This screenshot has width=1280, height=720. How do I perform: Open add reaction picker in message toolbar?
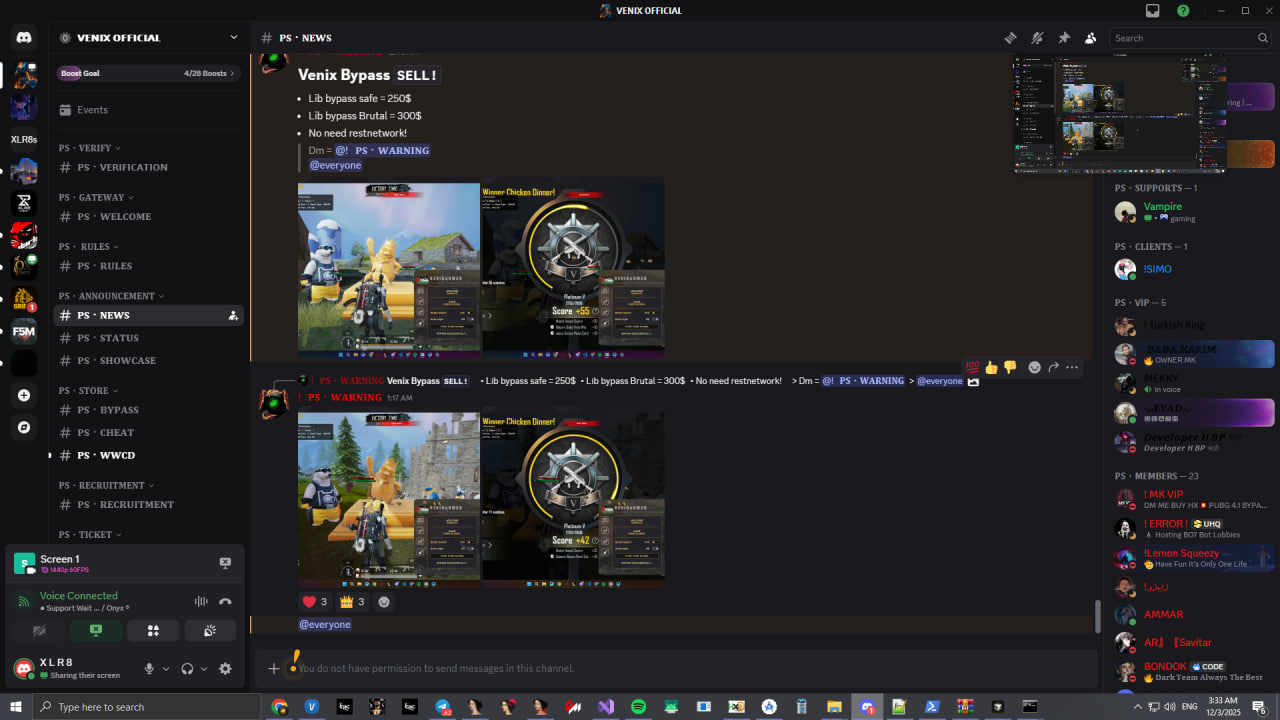(1034, 367)
